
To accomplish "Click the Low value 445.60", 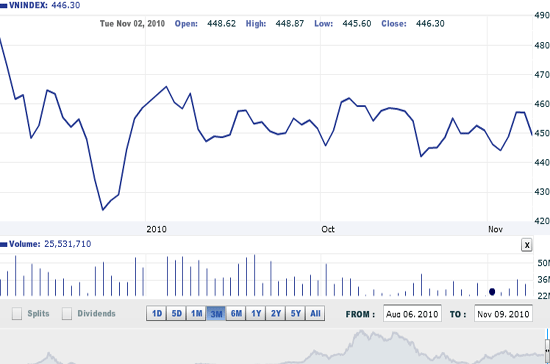I will [x=357, y=23].
